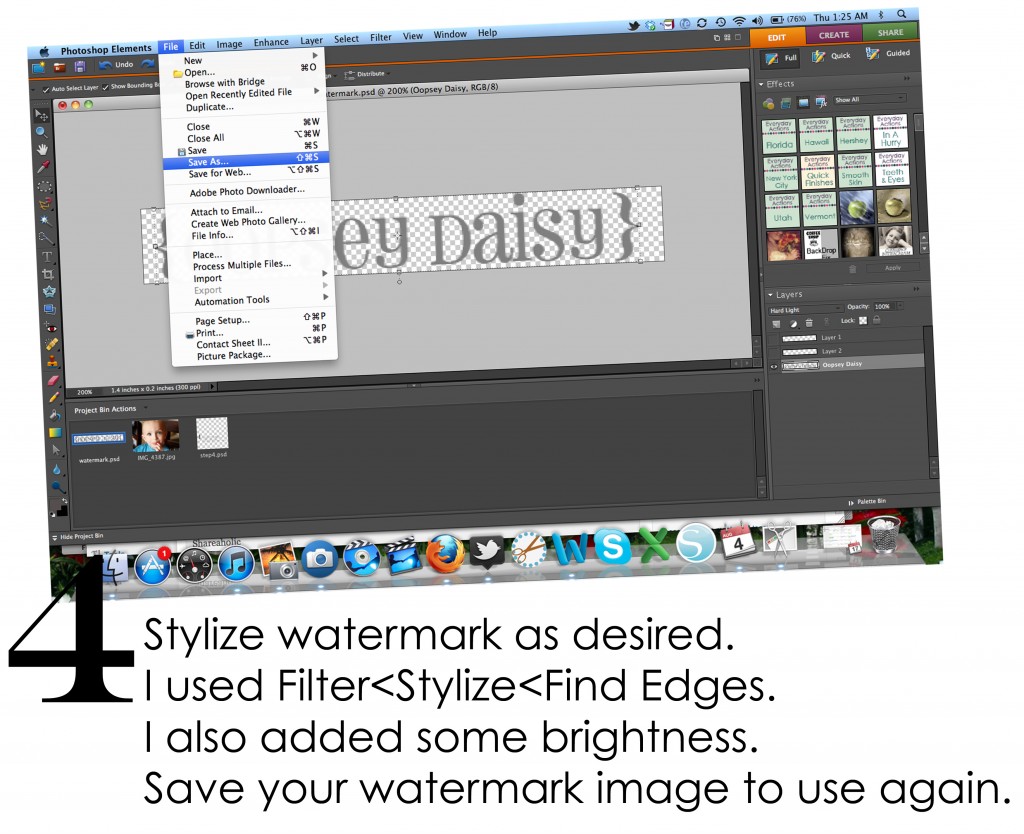The height and width of the screenshot is (834, 1024).
Task: Click the save disk icon in shortcuts bar
Action: (80, 66)
